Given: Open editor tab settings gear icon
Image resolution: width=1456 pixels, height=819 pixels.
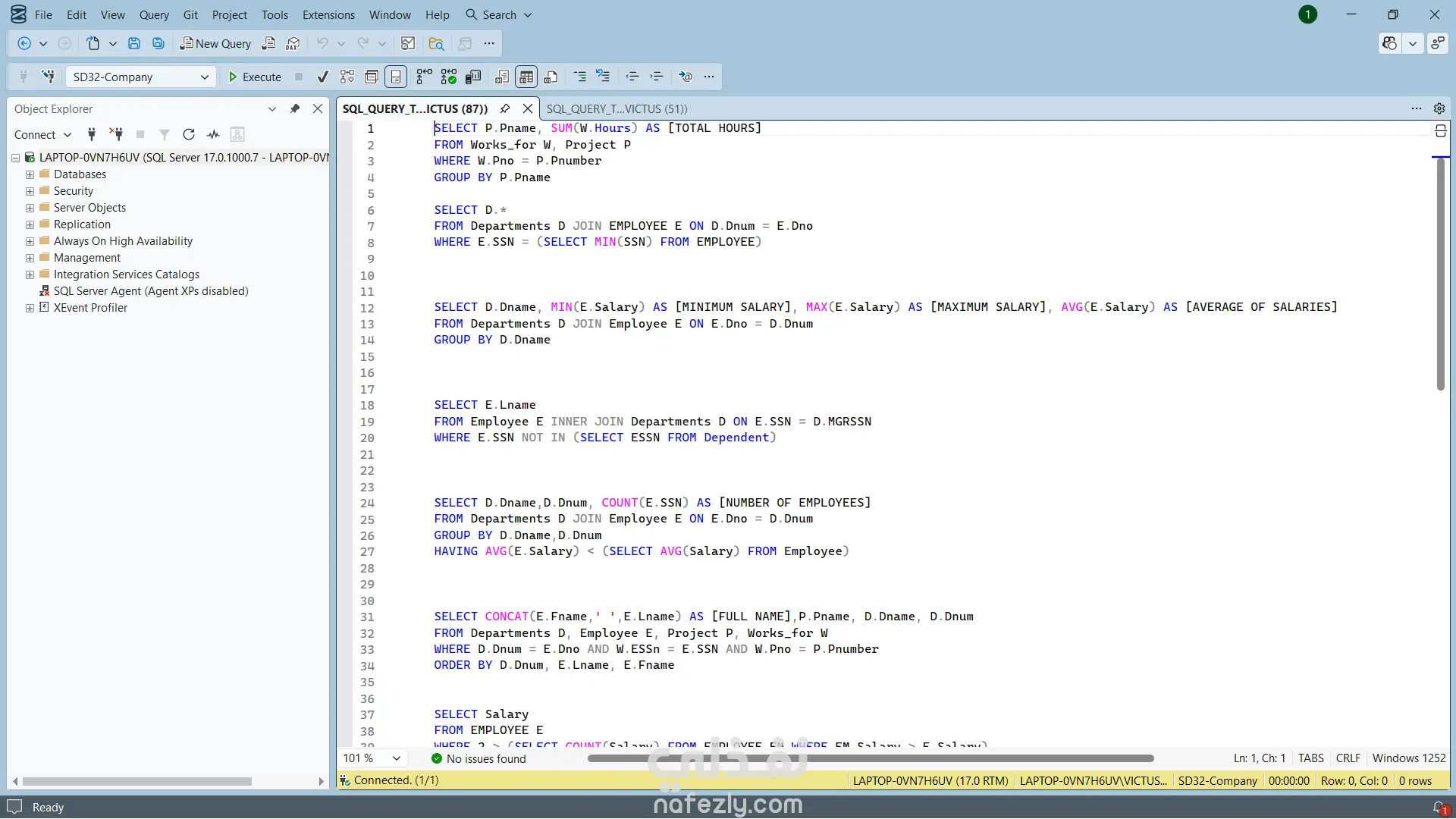Looking at the screenshot, I should (1439, 108).
